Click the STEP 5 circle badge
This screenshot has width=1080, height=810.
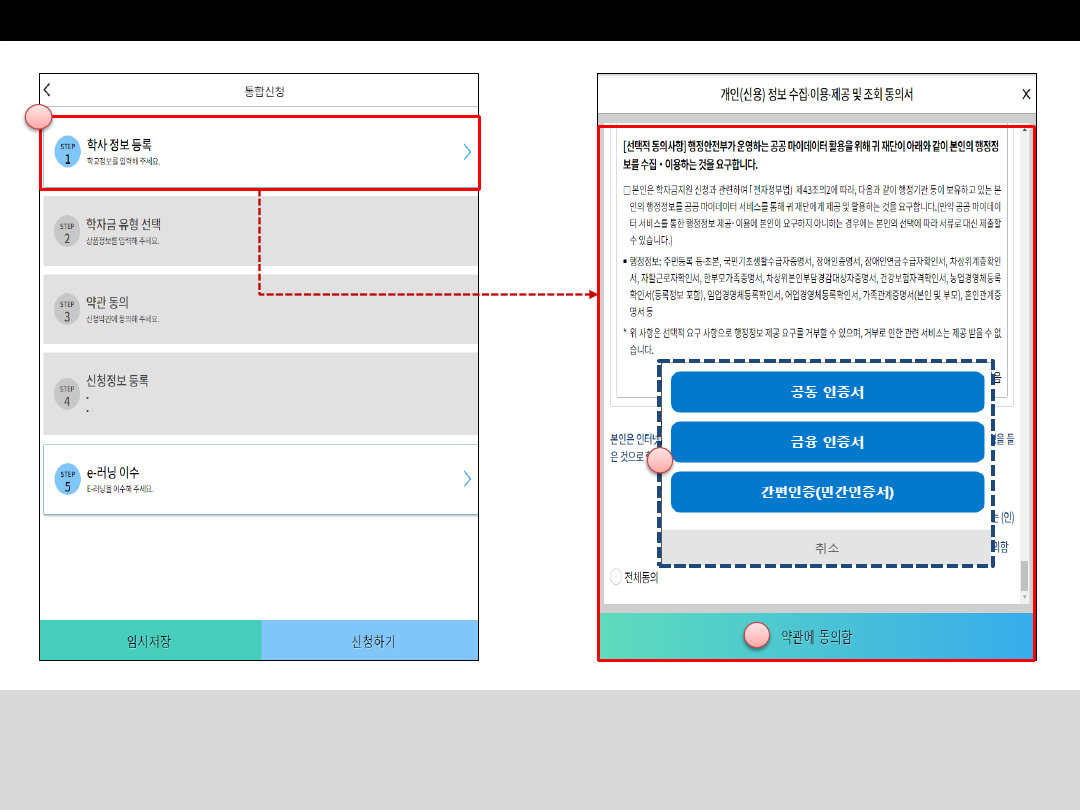(67, 479)
